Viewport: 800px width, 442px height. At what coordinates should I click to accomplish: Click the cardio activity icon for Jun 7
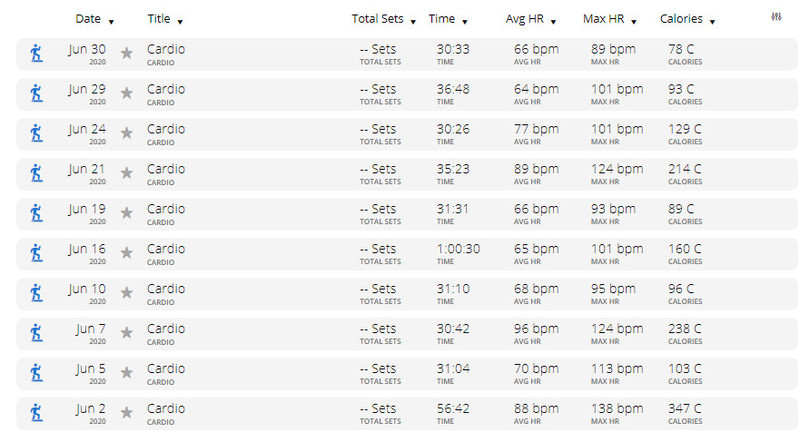(x=36, y=333)
